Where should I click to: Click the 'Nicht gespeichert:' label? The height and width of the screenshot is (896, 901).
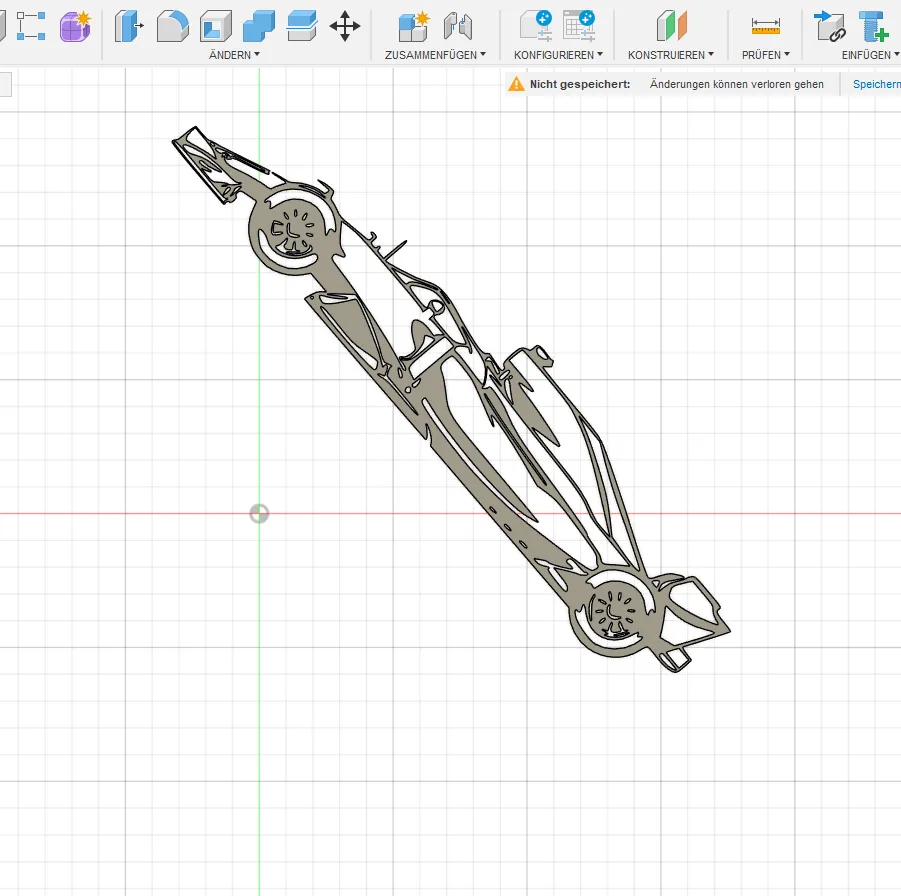click(x=580, y=84)
